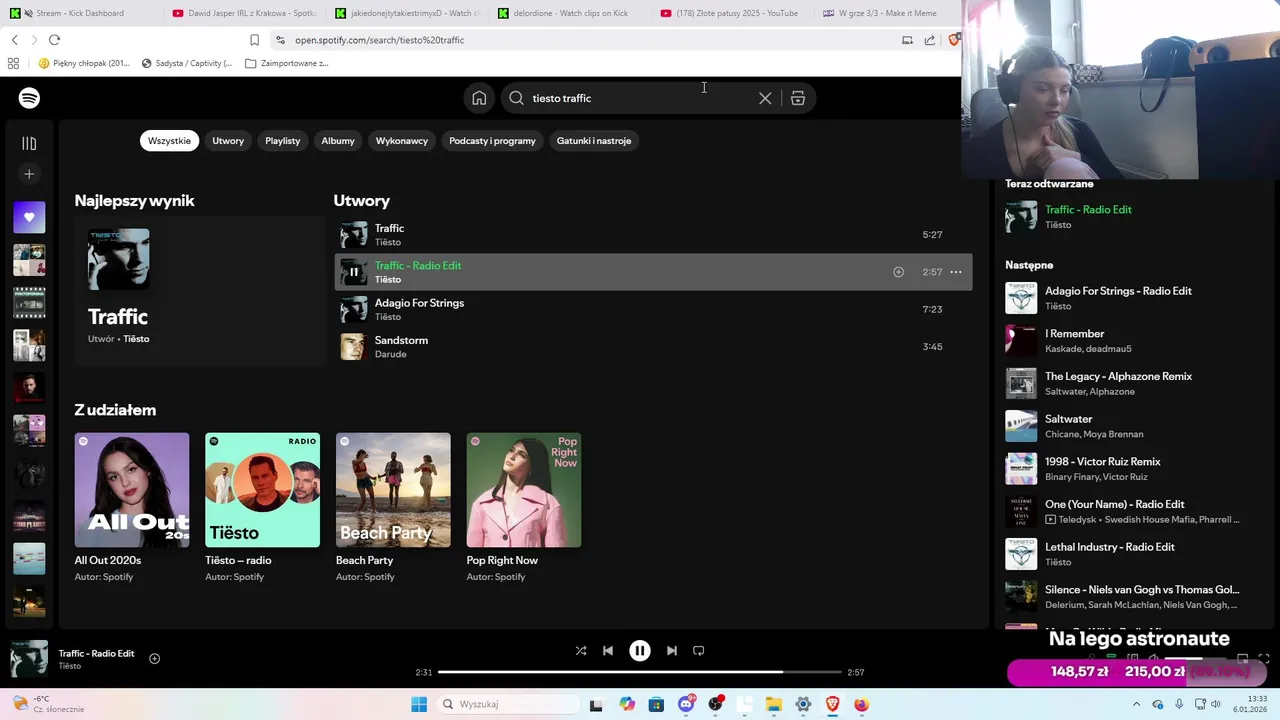
Task: Play the Traffic 5:27 track row
Action: pyautogui.click(x=653, y=234)
